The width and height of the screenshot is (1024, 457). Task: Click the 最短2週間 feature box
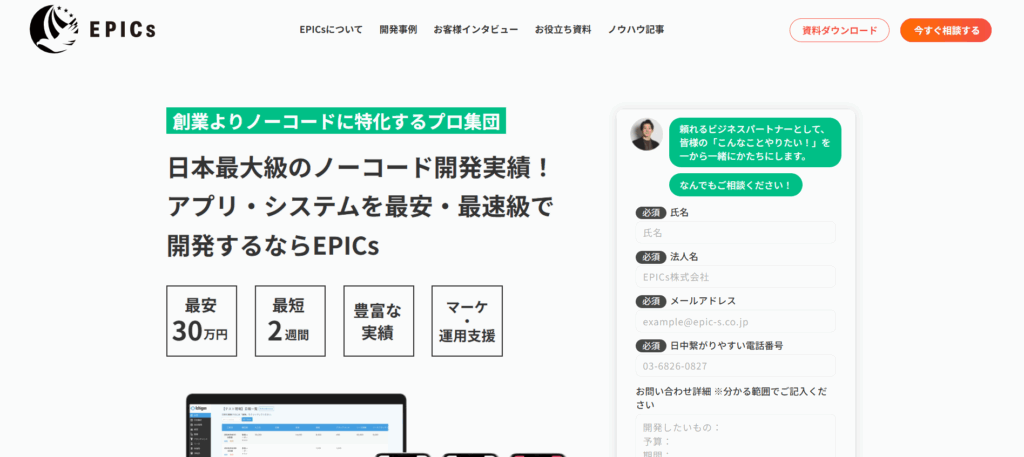click(x=290, y=321)
